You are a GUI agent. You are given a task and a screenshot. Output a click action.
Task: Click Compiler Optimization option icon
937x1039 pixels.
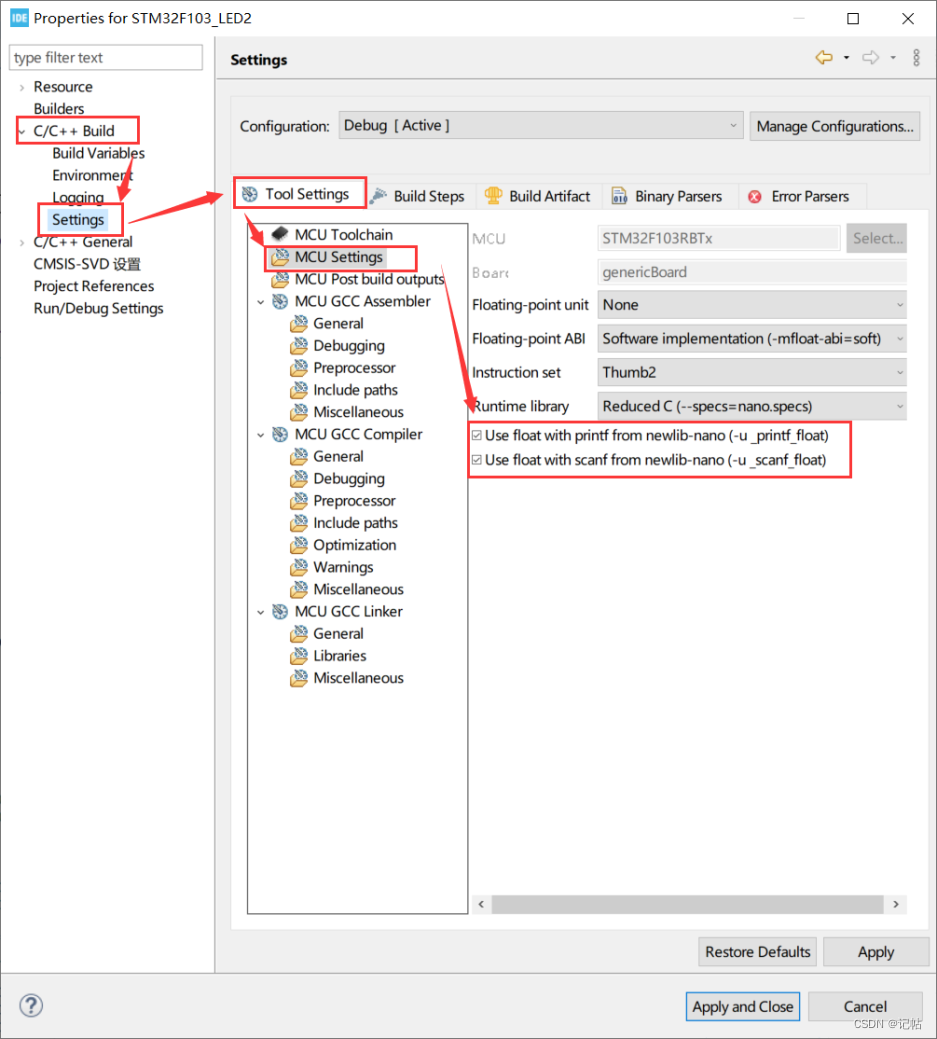(299, 545)
